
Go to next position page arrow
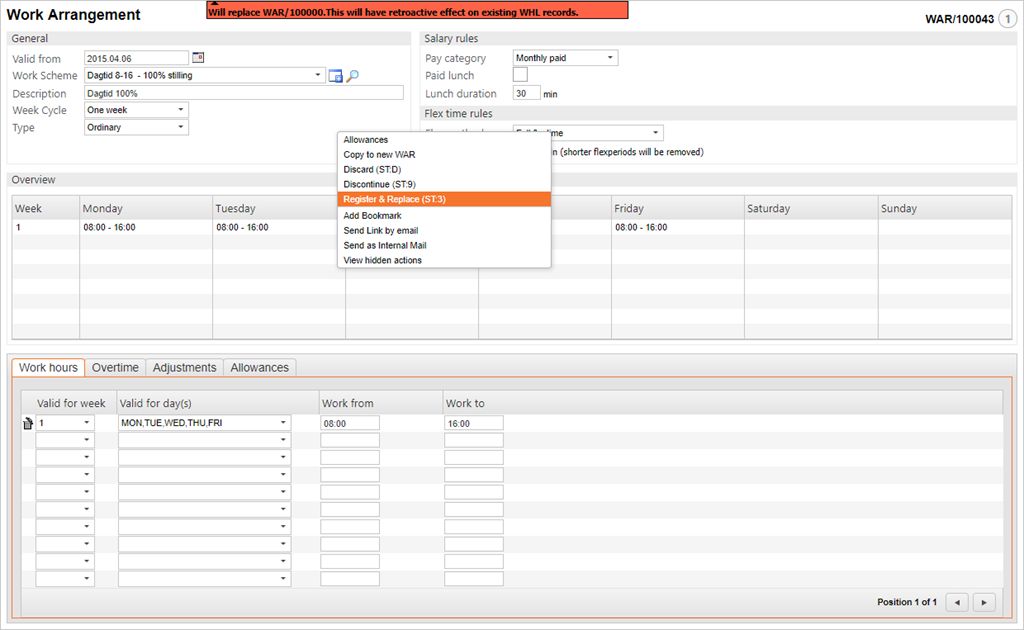click(985, 602)
